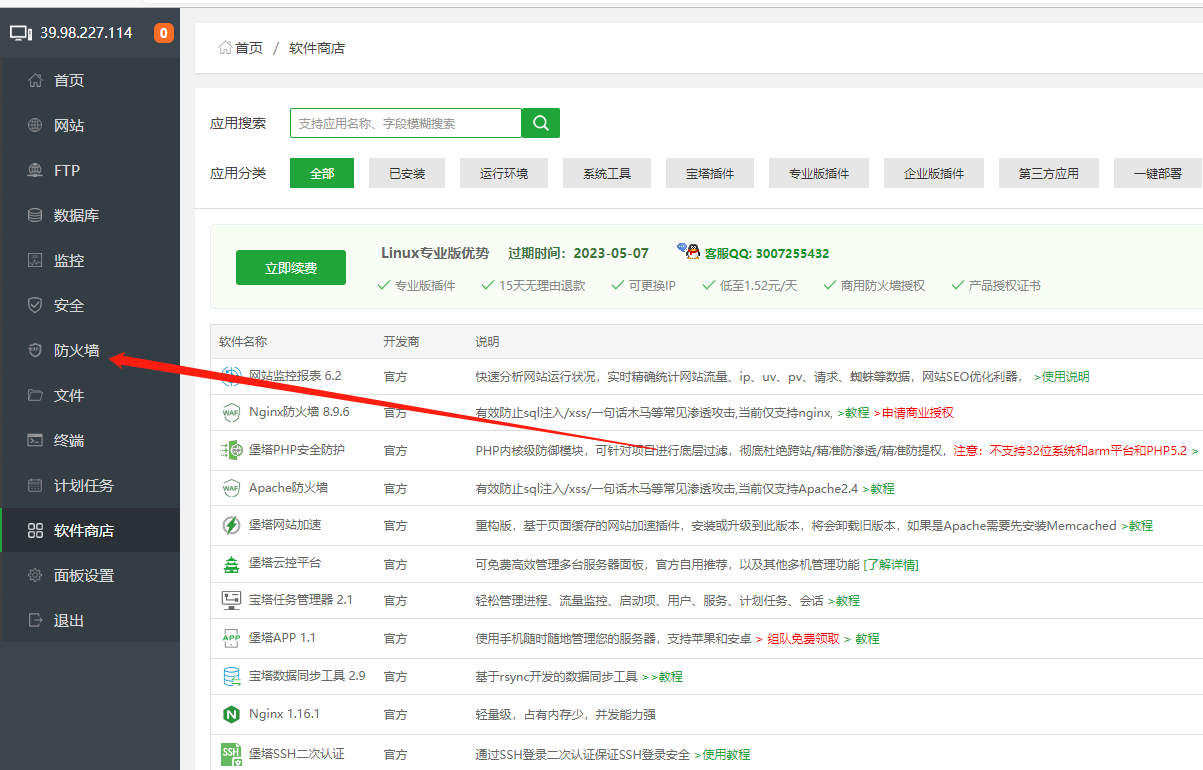This screenshot has height=770, width=1203.
Task: Click the Nginx 1.16.1 software name
Action: point(284,714)
